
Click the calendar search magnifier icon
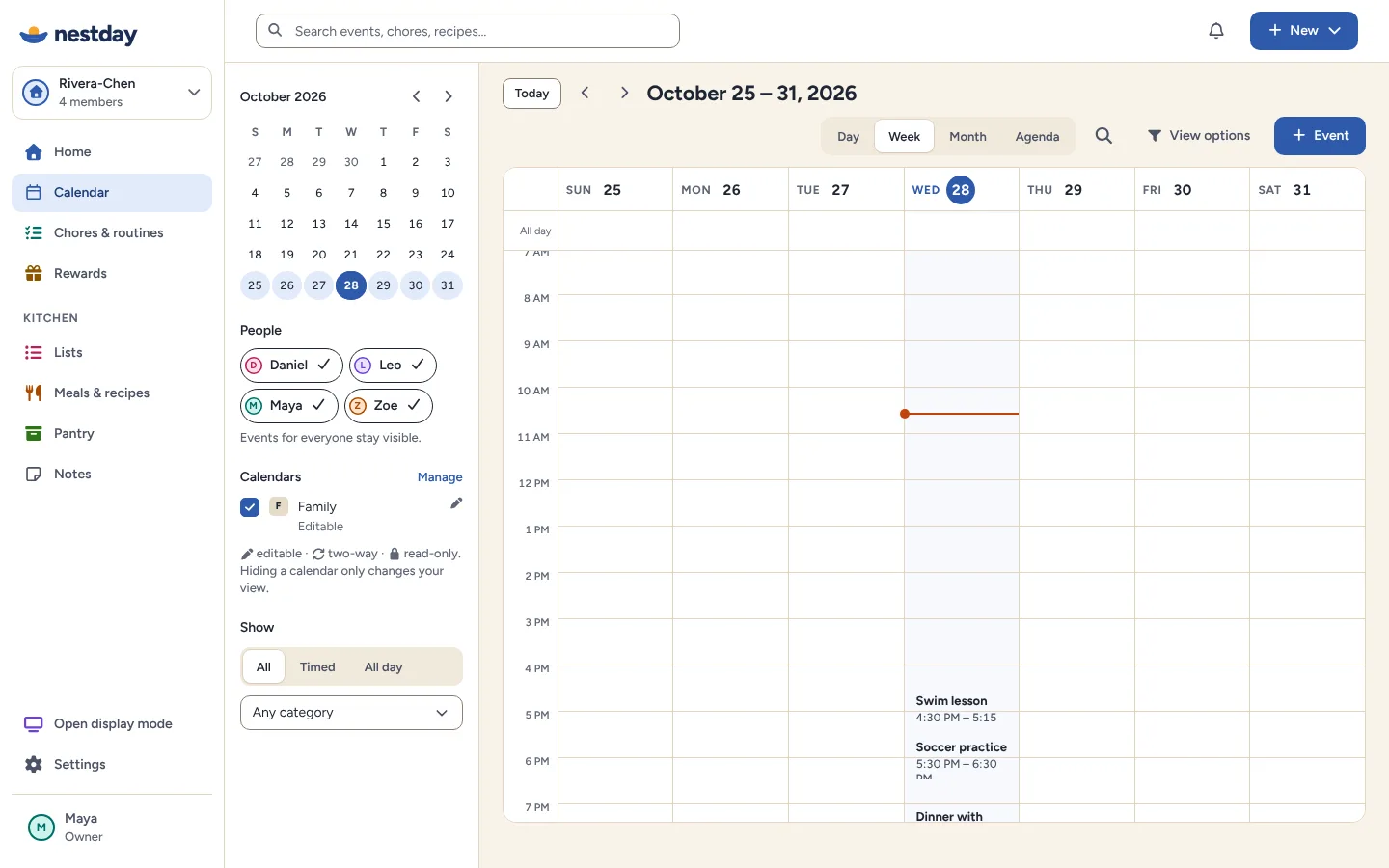pyautogui.click(x=1103, y=136)
